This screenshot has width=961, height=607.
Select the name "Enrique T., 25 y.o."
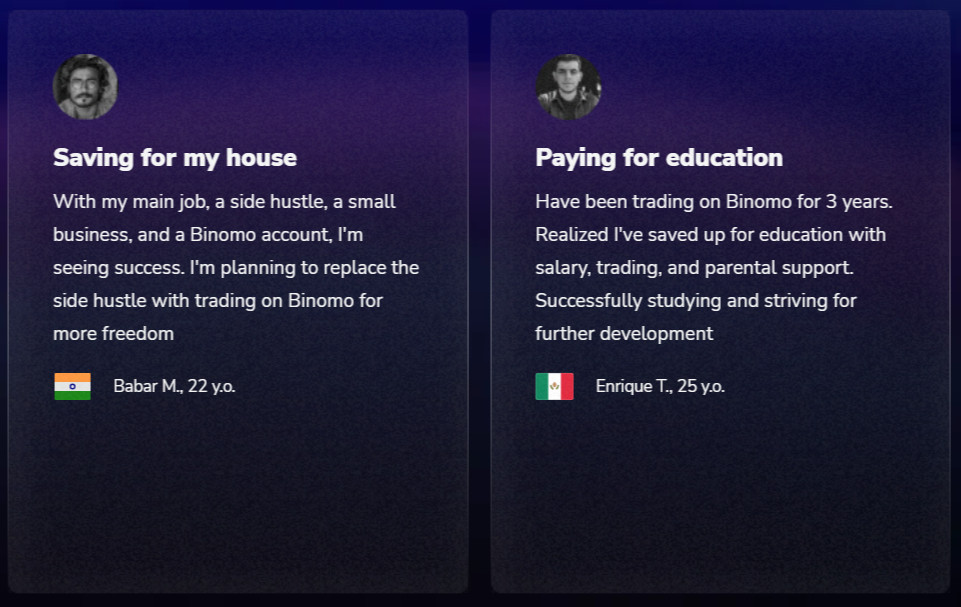[x=660, y=386]
